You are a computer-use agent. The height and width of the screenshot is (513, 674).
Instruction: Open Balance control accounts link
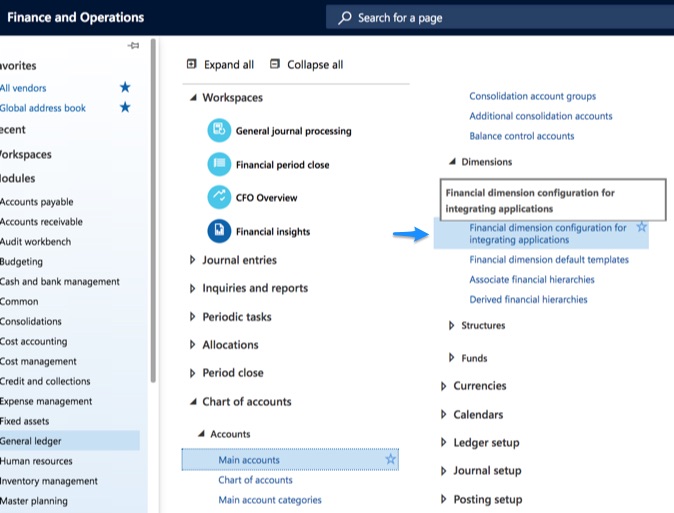point(522,136)
